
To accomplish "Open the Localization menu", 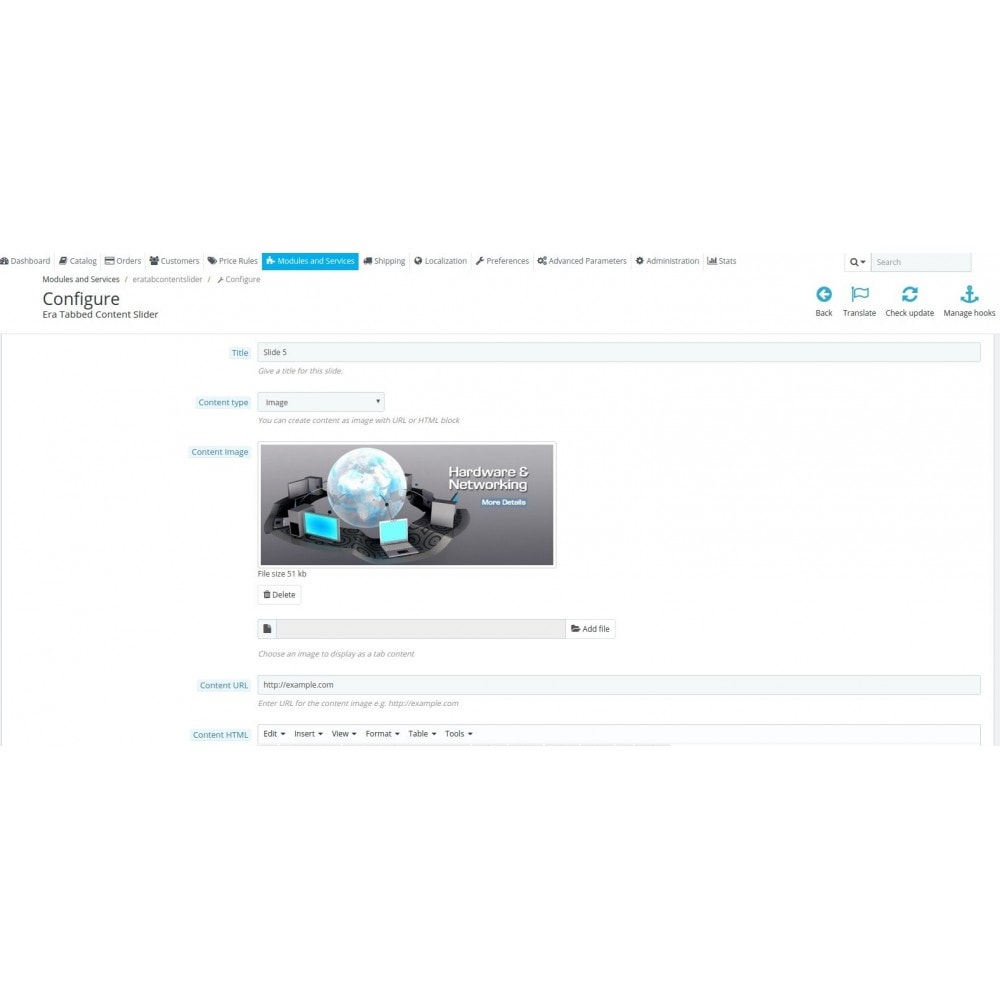I will [440, 261].
